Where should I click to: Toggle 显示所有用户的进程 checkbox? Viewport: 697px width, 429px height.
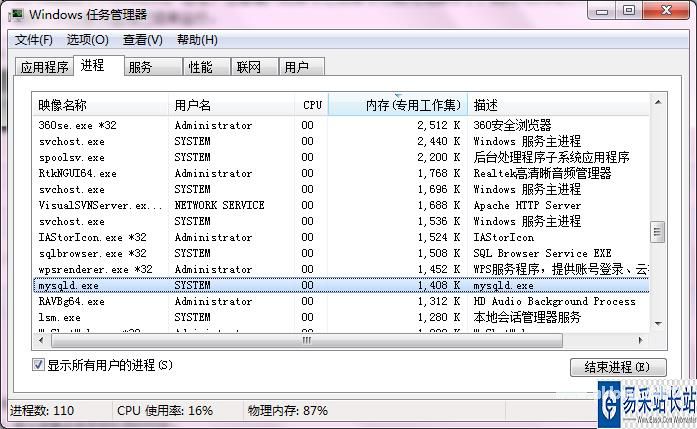[38, 365]
